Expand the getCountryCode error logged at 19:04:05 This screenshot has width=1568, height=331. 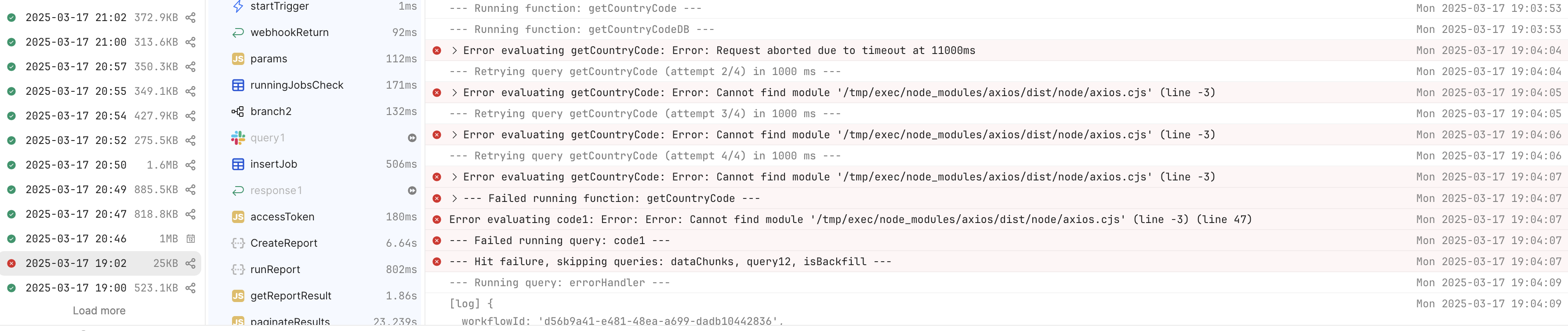tap(454, 93)
